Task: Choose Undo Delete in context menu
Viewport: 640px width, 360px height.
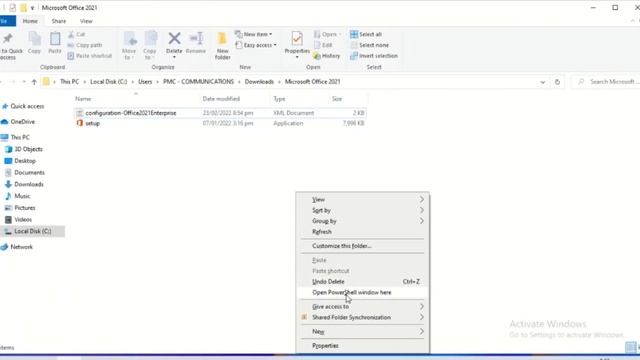Action: [x=362, y=282]
